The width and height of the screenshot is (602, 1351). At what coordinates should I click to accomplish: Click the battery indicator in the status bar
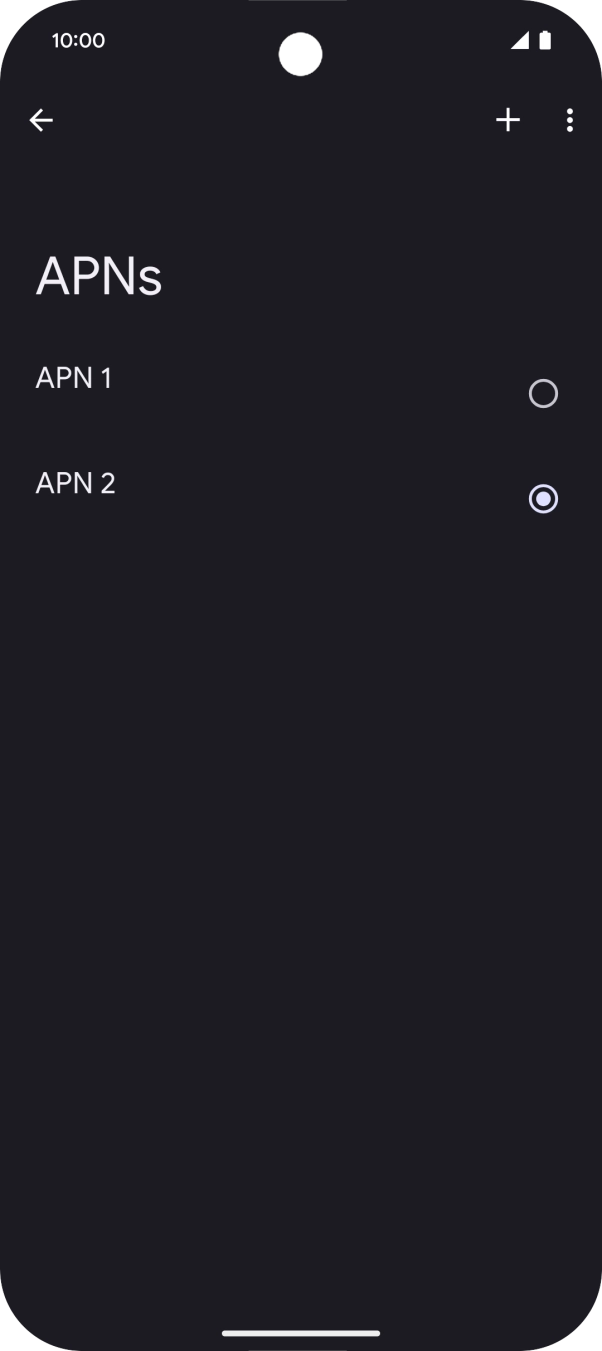pyautogui.click(x=545, y=40)
